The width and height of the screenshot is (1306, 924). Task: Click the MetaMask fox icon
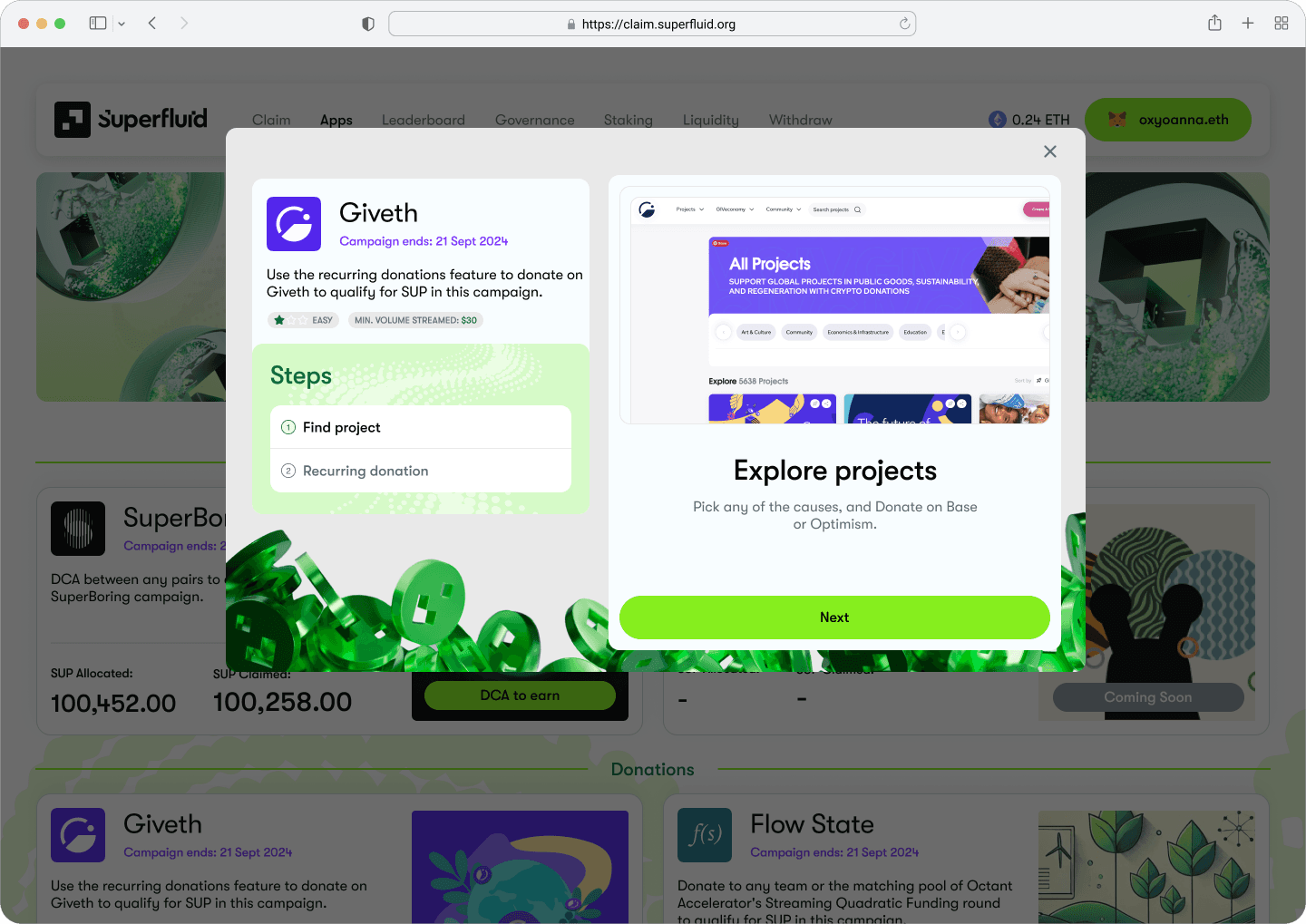click(x=1117, y=120)
